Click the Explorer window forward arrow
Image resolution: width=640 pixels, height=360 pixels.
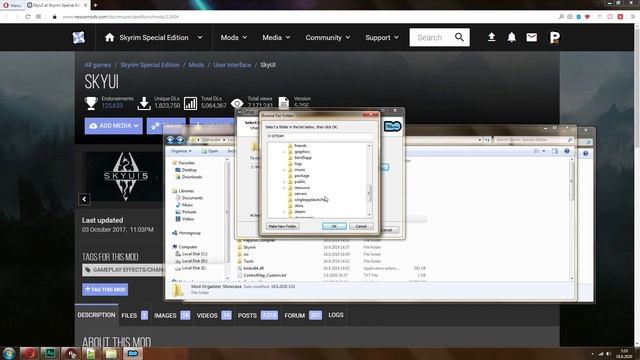point(180,140)
